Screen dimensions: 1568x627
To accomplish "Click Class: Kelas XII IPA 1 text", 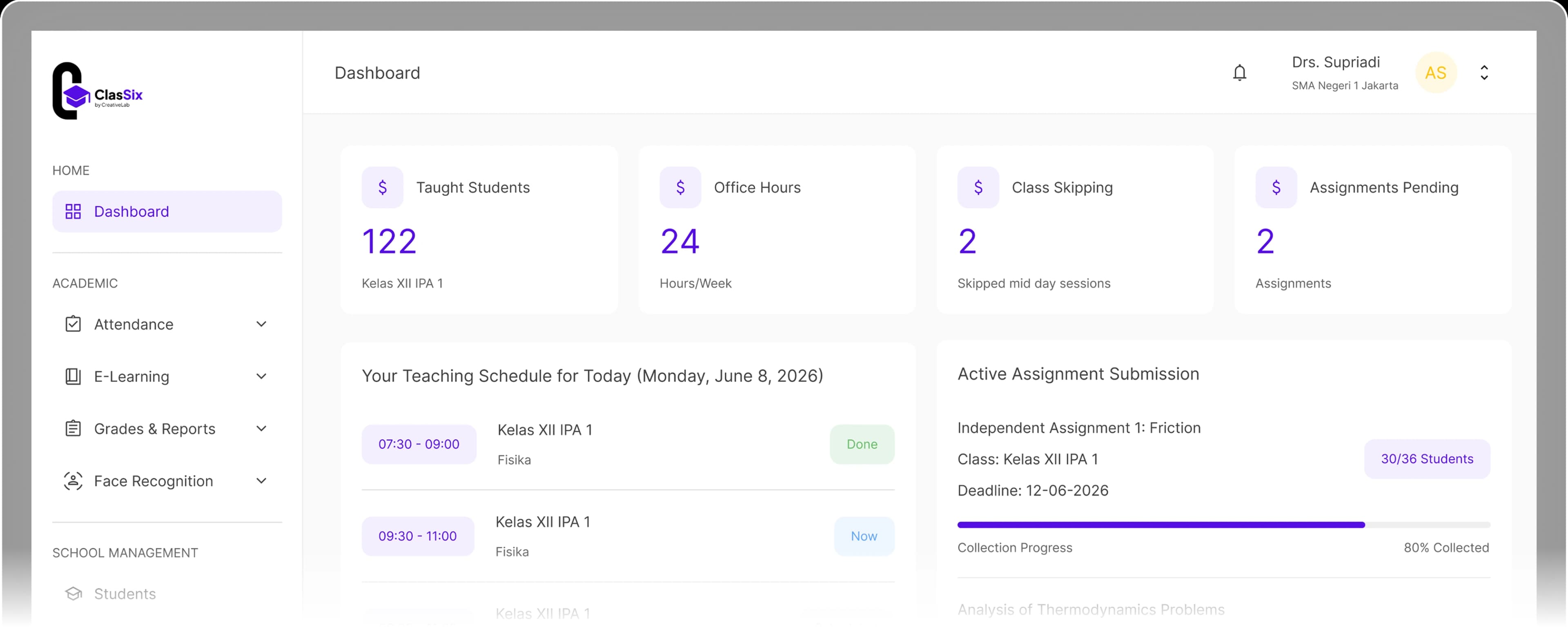I will coord(1027,459).
